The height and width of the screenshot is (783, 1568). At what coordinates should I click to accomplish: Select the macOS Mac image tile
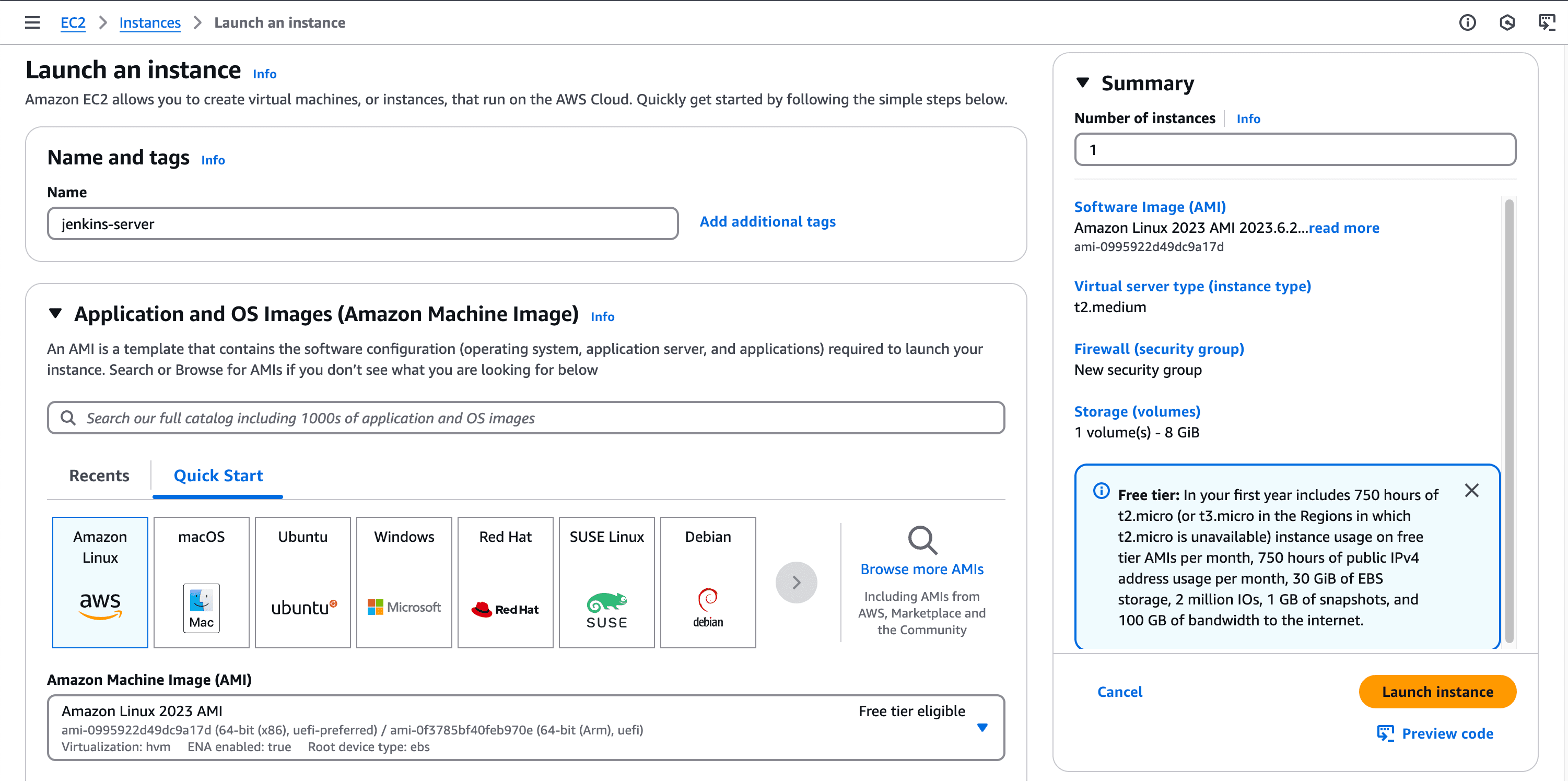tap(201, 582)
